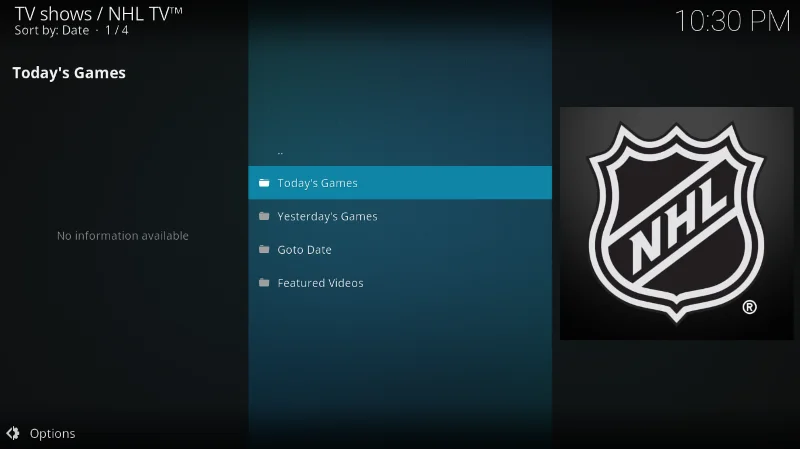Open the Today's Games folder entry
Screen dimensions: 800x449
(x=399, y=183)
